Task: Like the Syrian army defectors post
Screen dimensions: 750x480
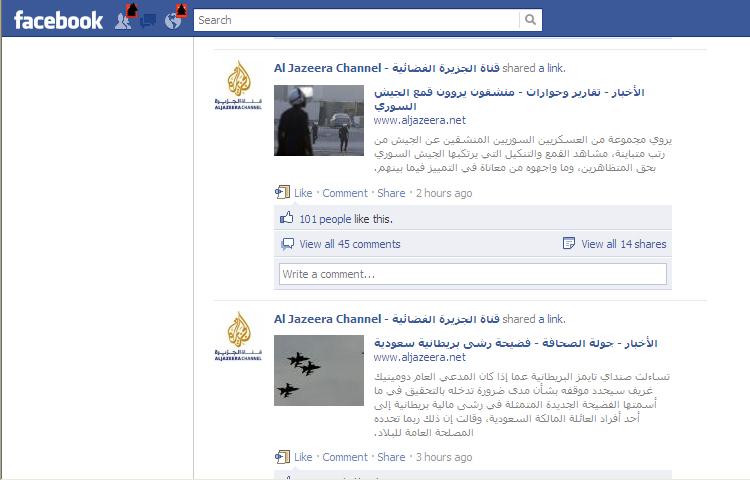Action: tap(303, 193)
